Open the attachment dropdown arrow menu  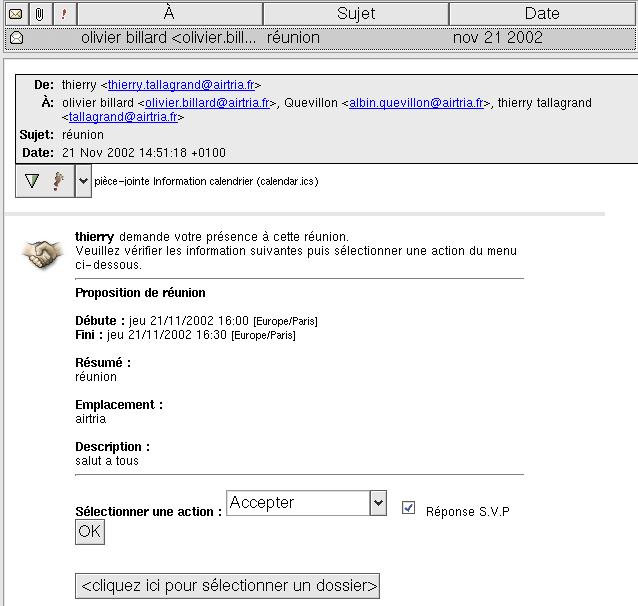[x=83, y=181]
